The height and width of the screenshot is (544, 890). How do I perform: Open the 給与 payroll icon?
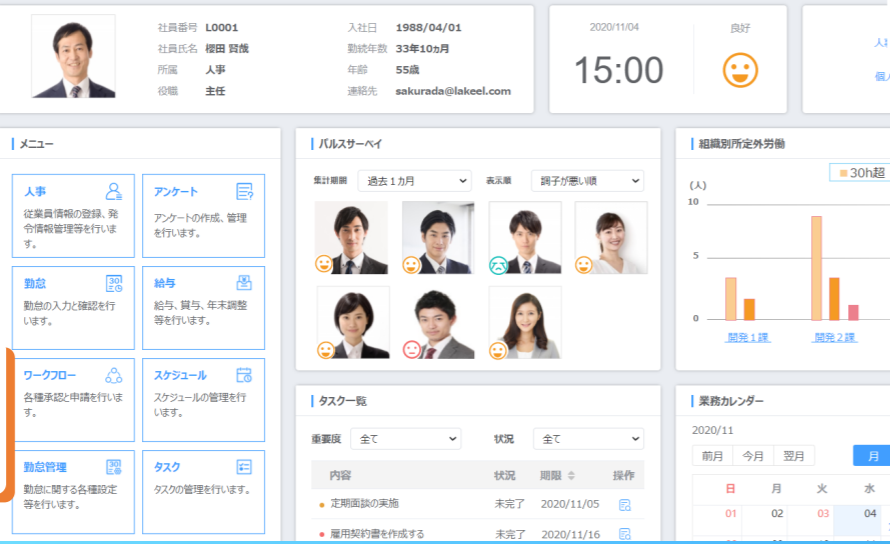[x=244, y=283]
